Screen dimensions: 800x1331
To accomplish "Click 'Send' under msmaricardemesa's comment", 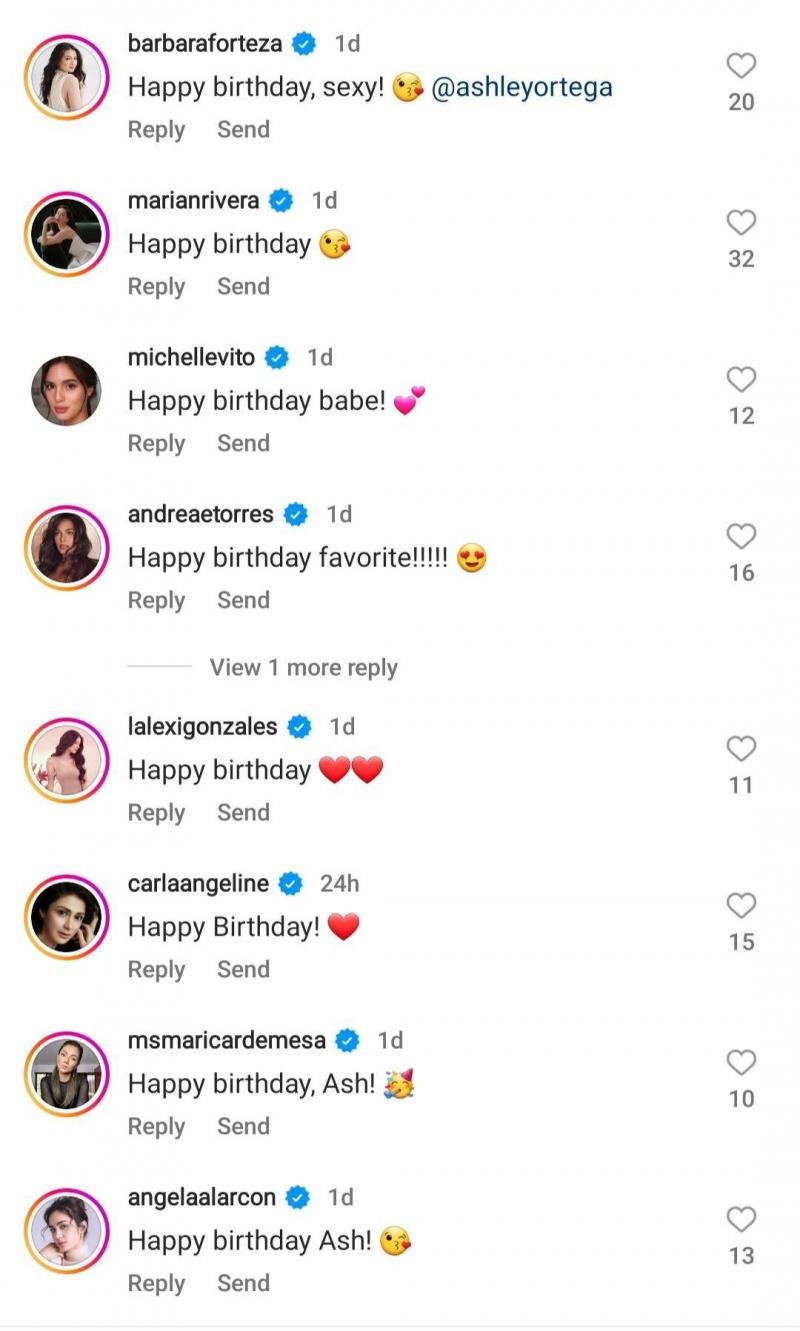I will [243, 1126].
